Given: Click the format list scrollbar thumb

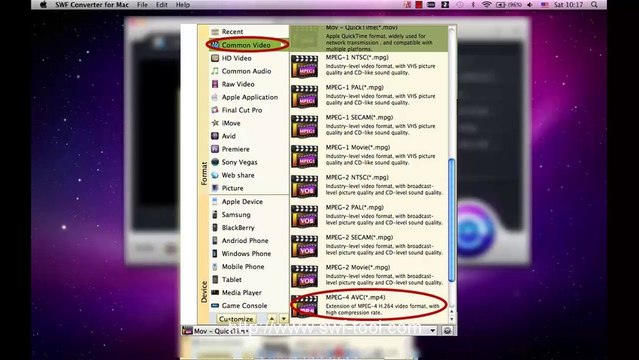Looking at the screenshot, I should click(x=452, y=220).
